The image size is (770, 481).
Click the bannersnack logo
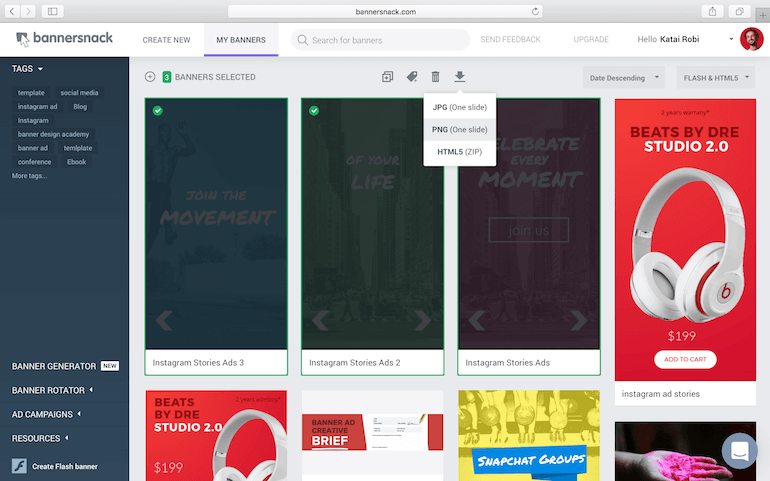coord(64,39)
